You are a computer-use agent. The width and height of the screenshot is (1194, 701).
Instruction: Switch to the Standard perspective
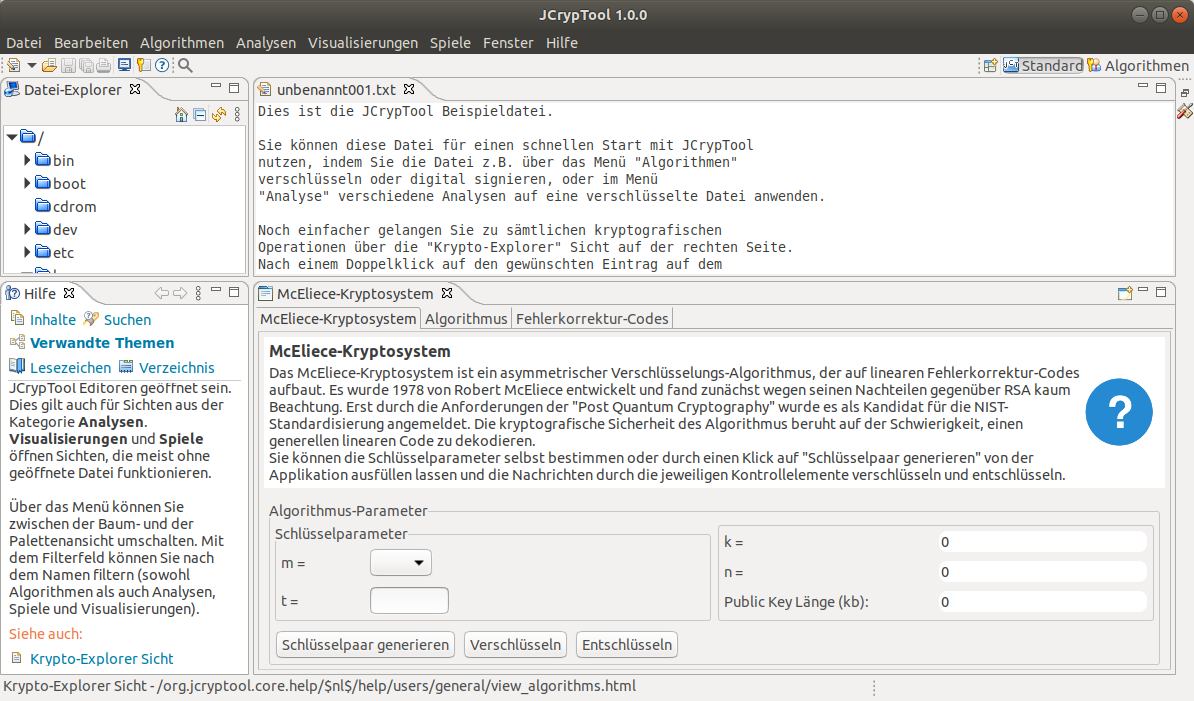click(1042, 65)
